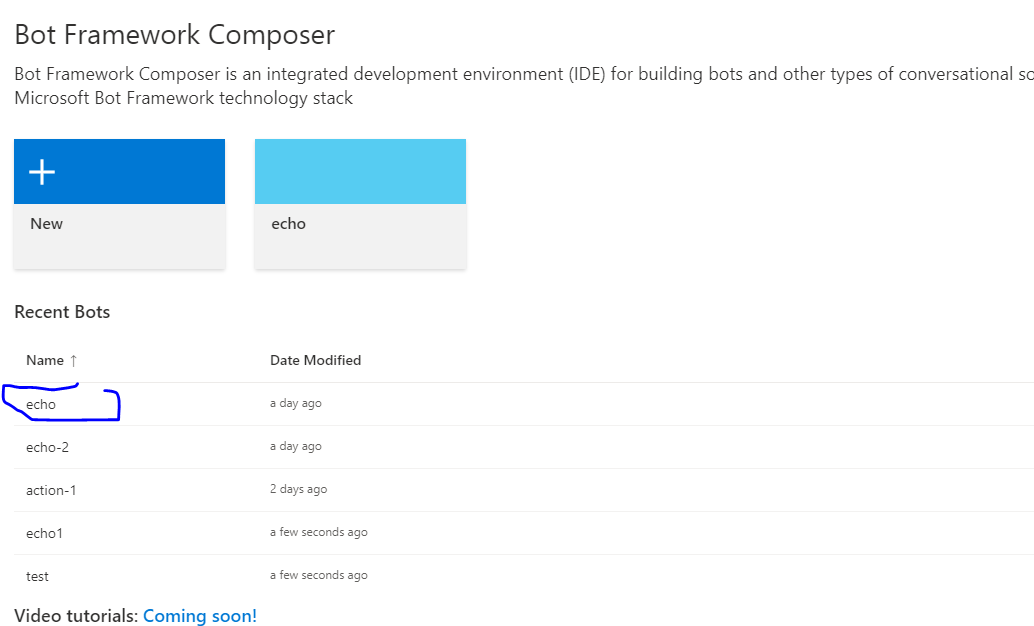Screen dimensions: 1034x626
Task: Click the Bot Framework Composer page title
Action: pyautogui.click(x=174, y=35)
